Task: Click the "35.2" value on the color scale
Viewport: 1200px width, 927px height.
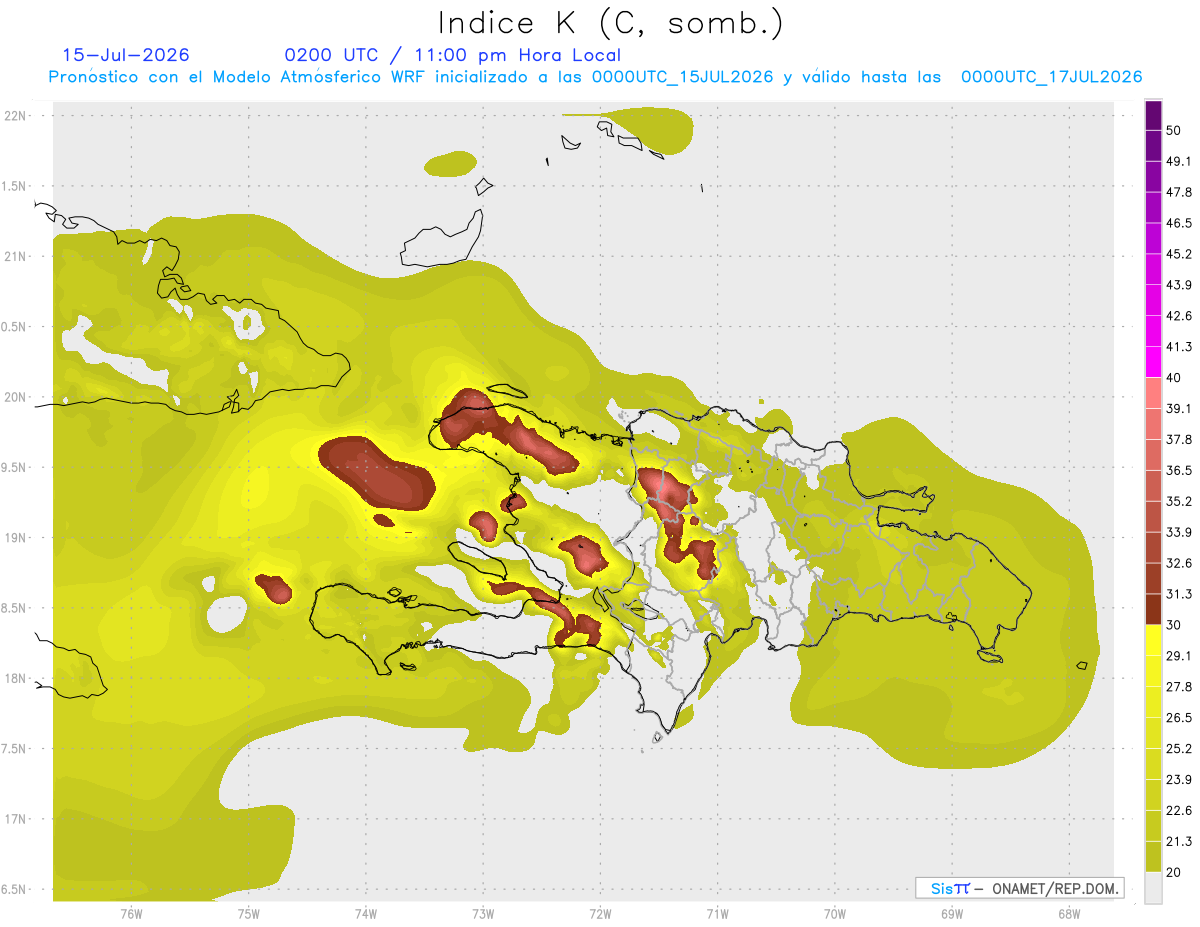Action: click(1178, 501)
